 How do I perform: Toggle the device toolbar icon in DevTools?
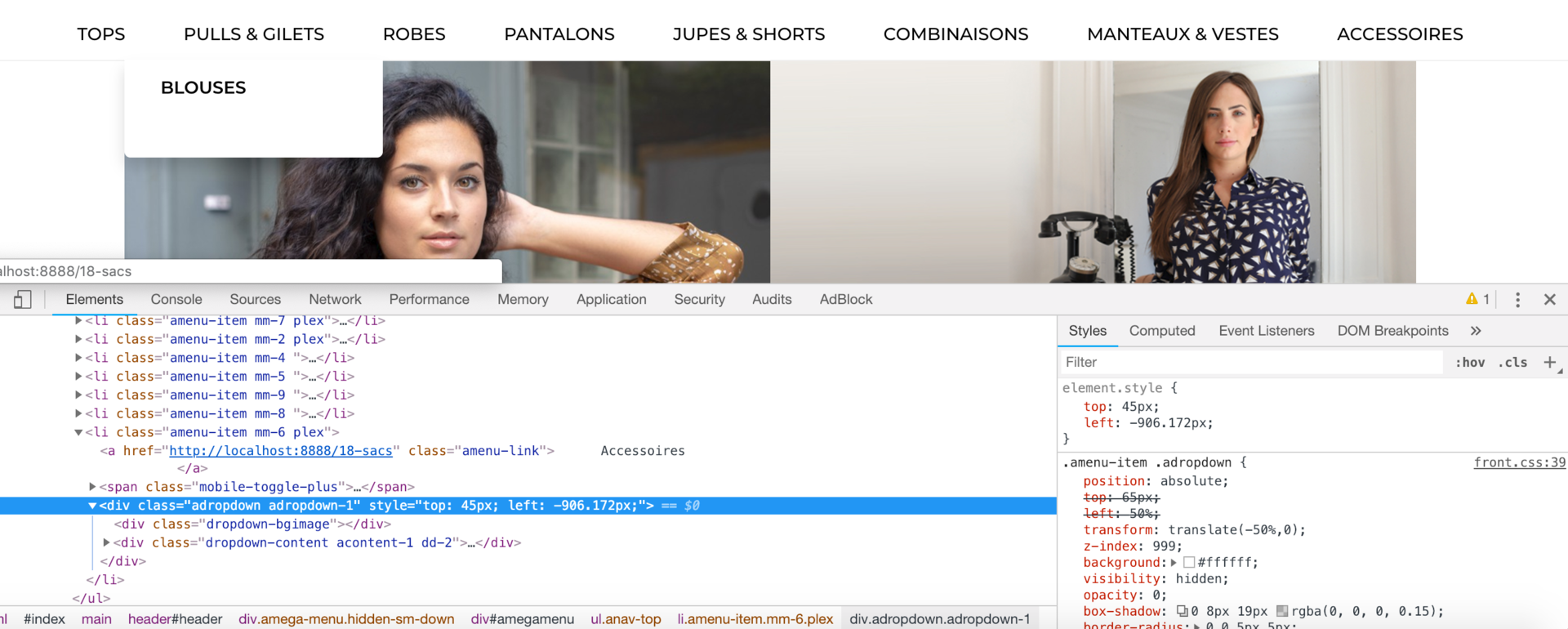pos(23,300)
